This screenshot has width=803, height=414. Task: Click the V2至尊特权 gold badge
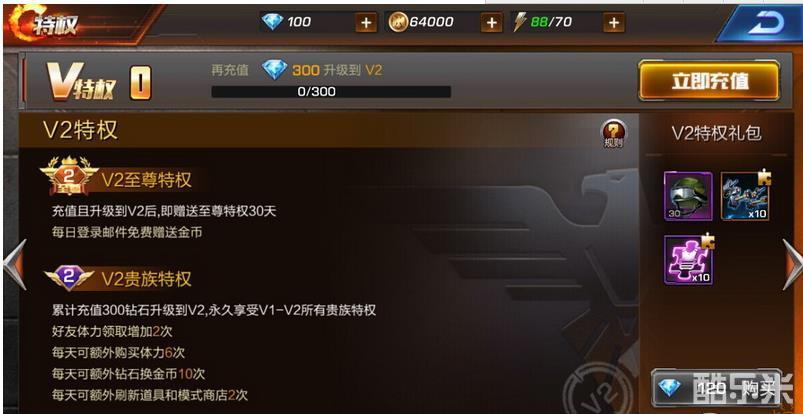pos(69,176)
